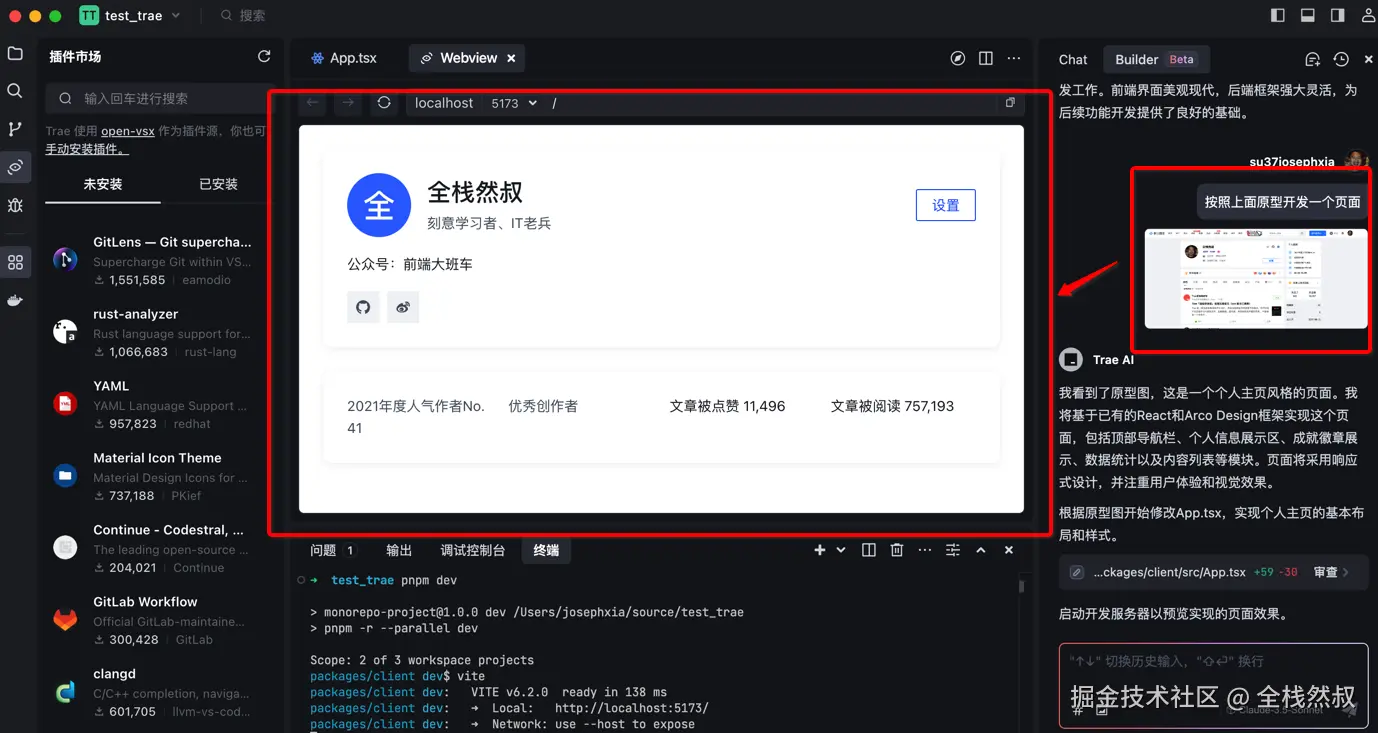Close the terminal panel with the X icon

coord(1009,550)
